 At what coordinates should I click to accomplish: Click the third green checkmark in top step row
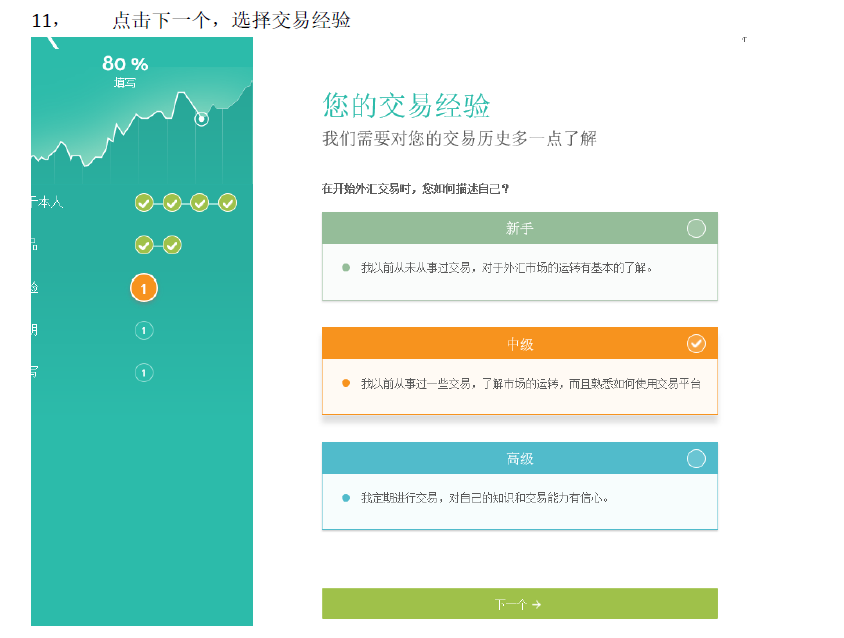200,203
